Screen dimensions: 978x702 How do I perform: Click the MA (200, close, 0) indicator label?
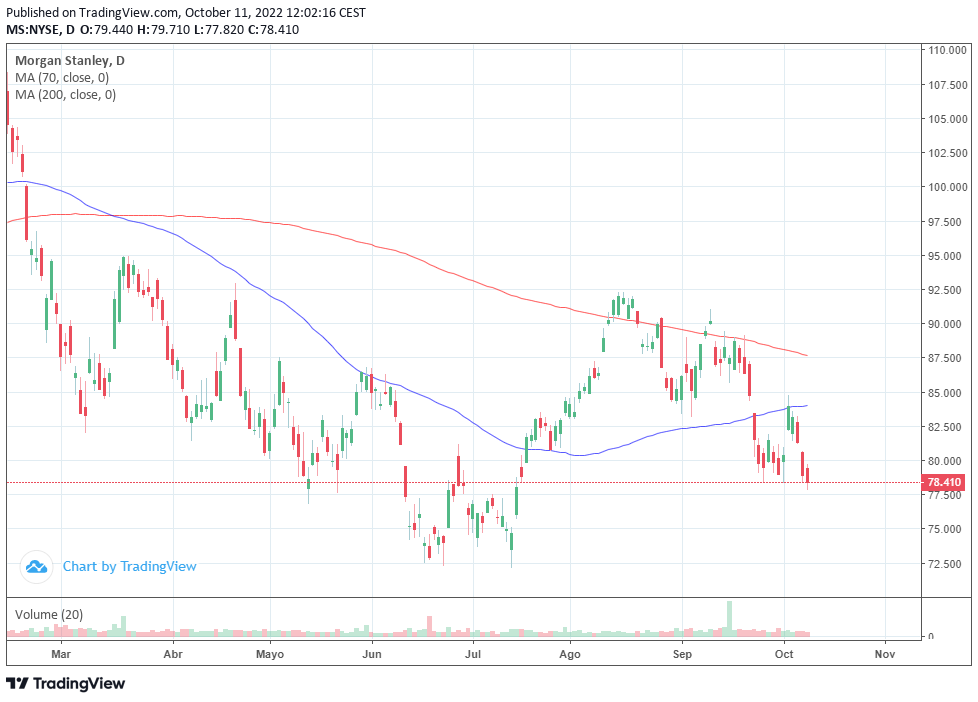click(65, 95)
